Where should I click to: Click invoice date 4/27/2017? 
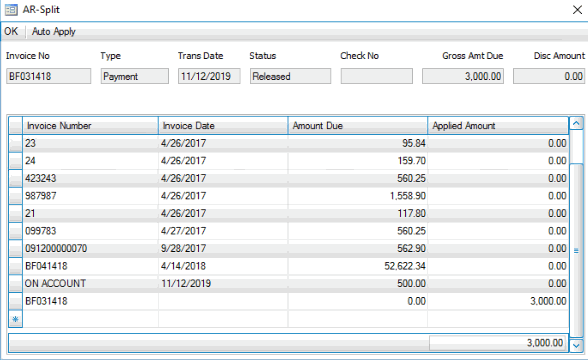[223, 231]
